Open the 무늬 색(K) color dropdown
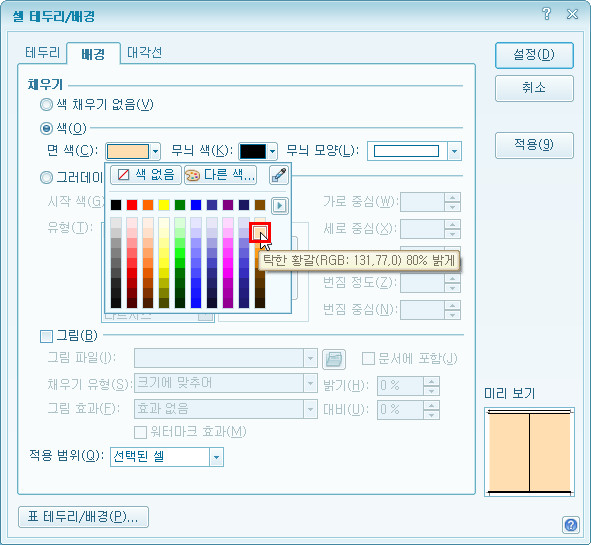The image size is (591, 545). coord(273,152)
